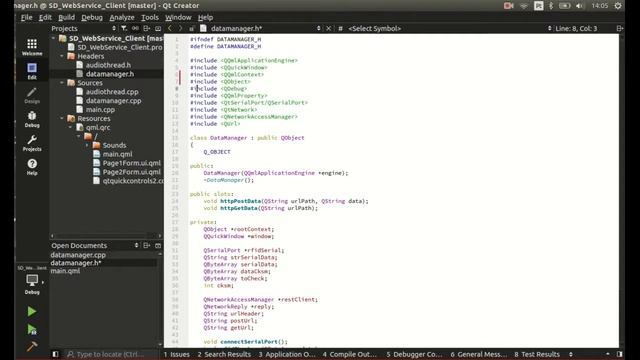Show the Search Results pane
Viewport: 640px width, 360px height.
coord(224,354)
